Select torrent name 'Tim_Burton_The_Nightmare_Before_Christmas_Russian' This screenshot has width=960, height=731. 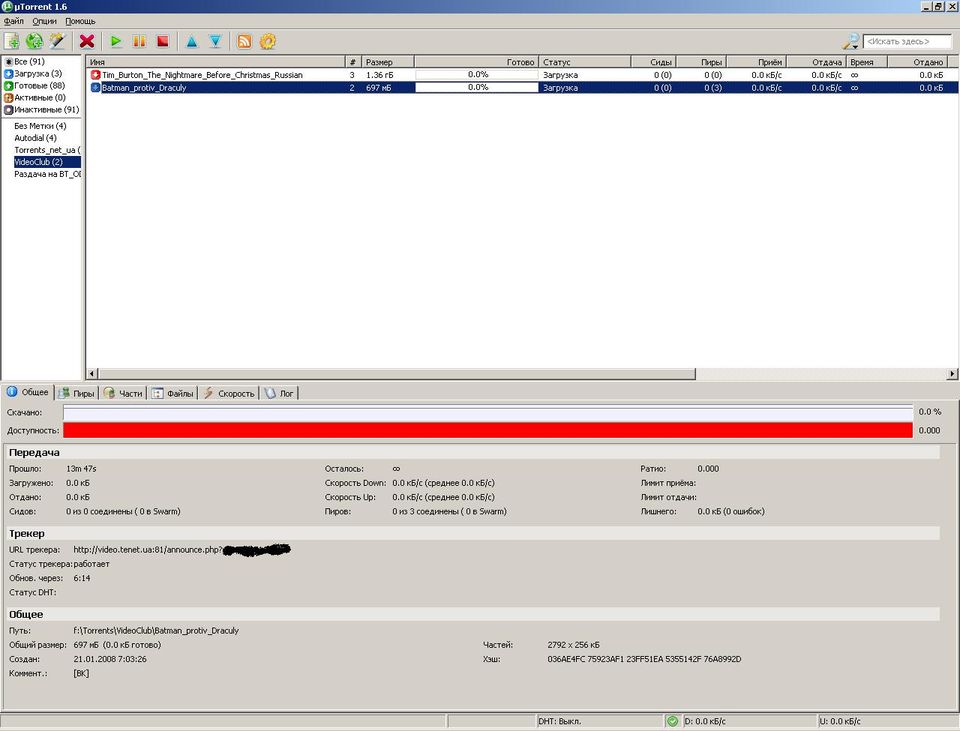pos(202,75)
